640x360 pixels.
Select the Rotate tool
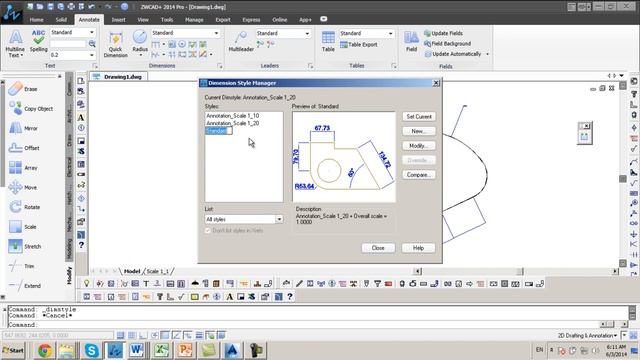click(x=24, y=207)
